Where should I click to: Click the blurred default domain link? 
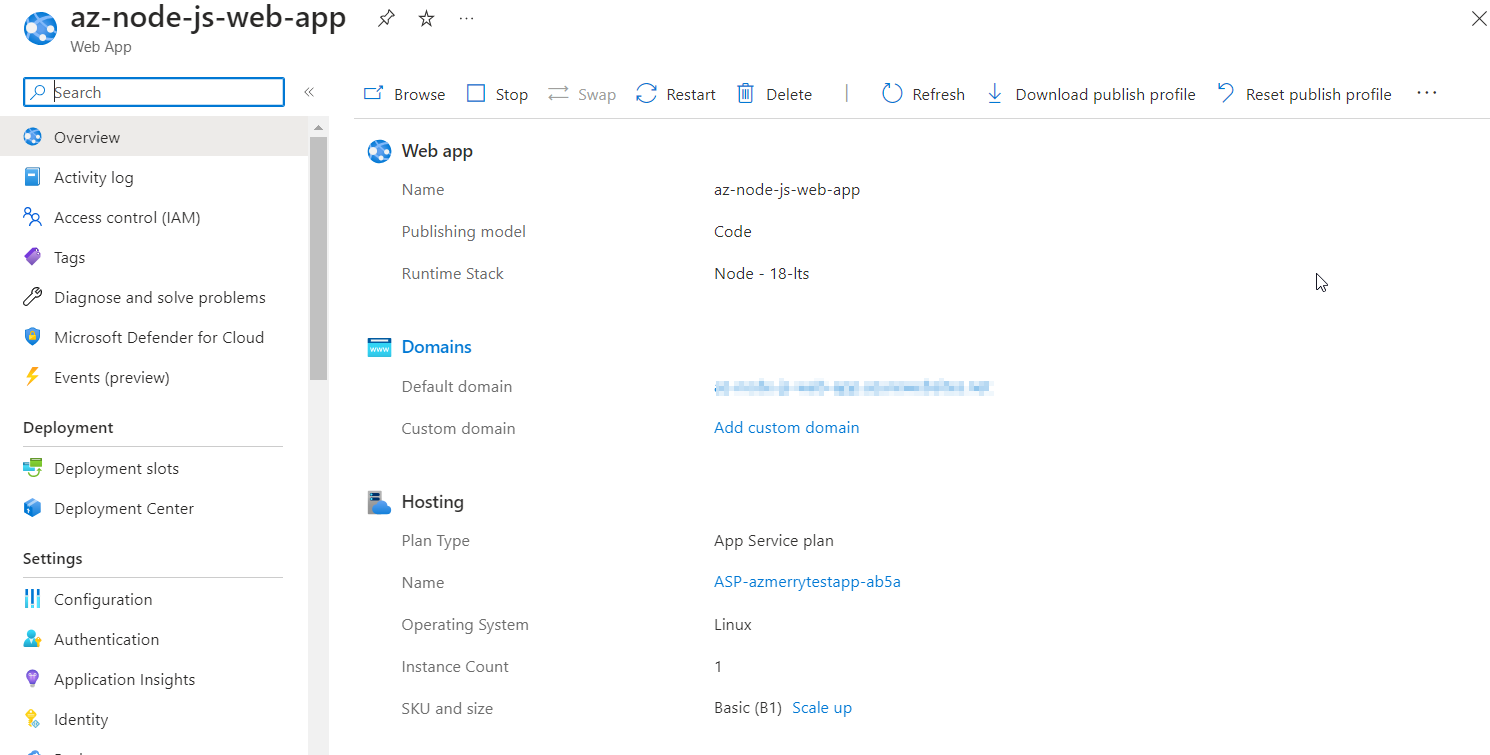853,387
